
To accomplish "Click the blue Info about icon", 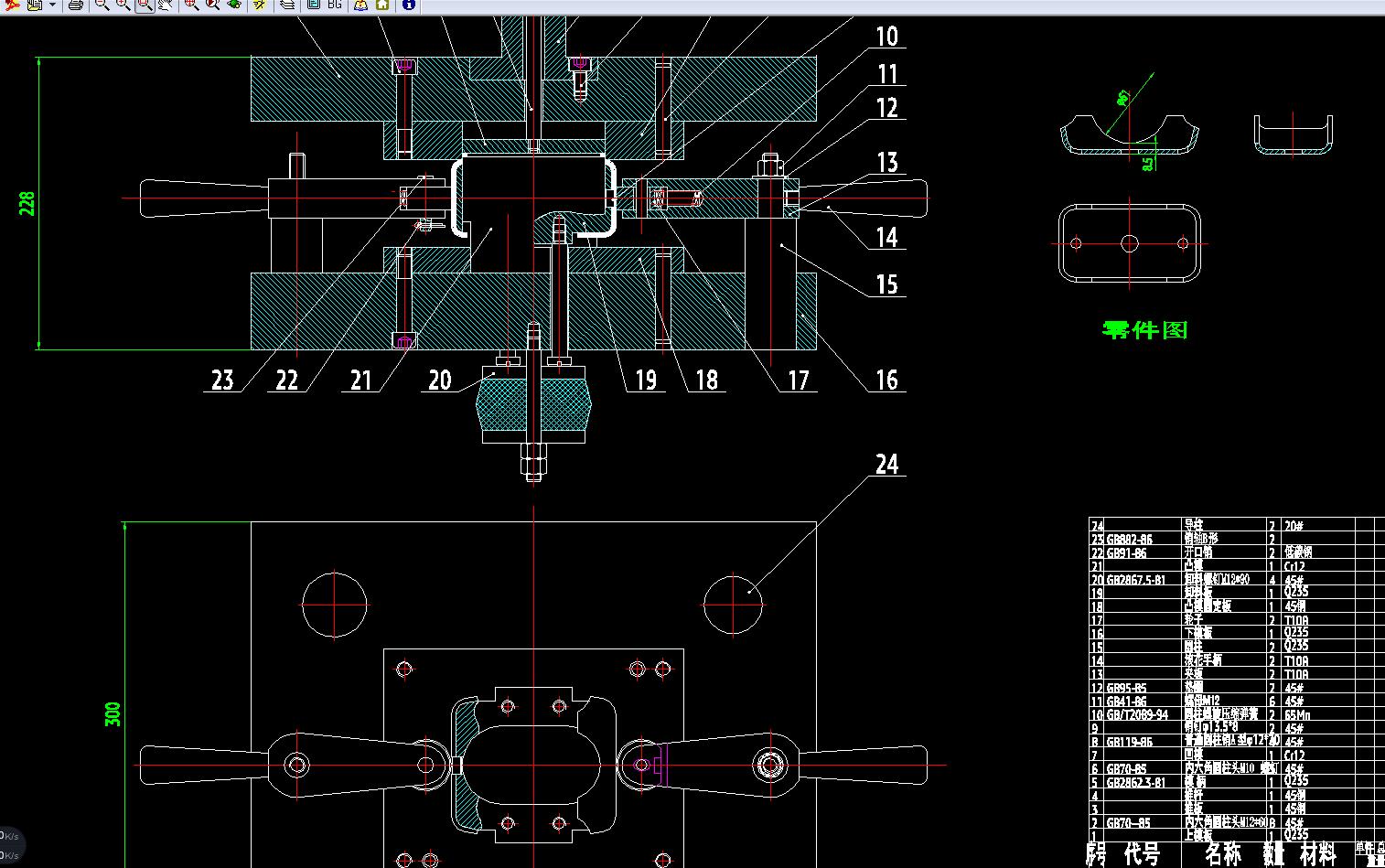I will [409, 5].
